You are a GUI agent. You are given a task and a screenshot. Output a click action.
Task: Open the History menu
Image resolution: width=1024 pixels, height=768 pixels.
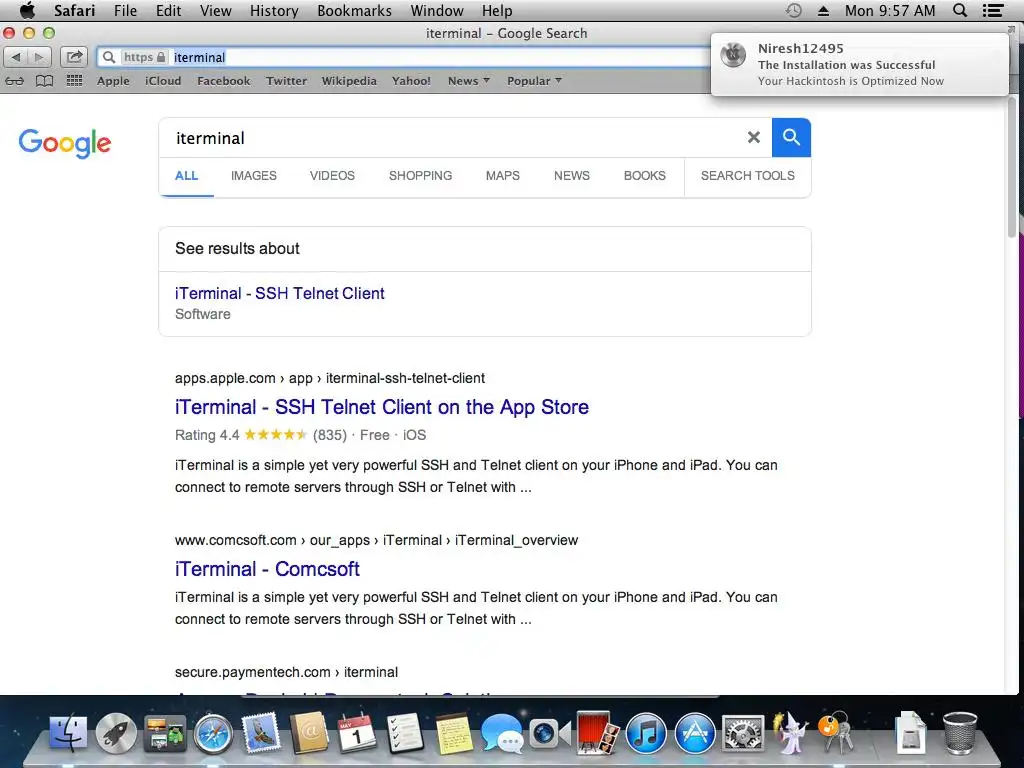coord(274,11)
